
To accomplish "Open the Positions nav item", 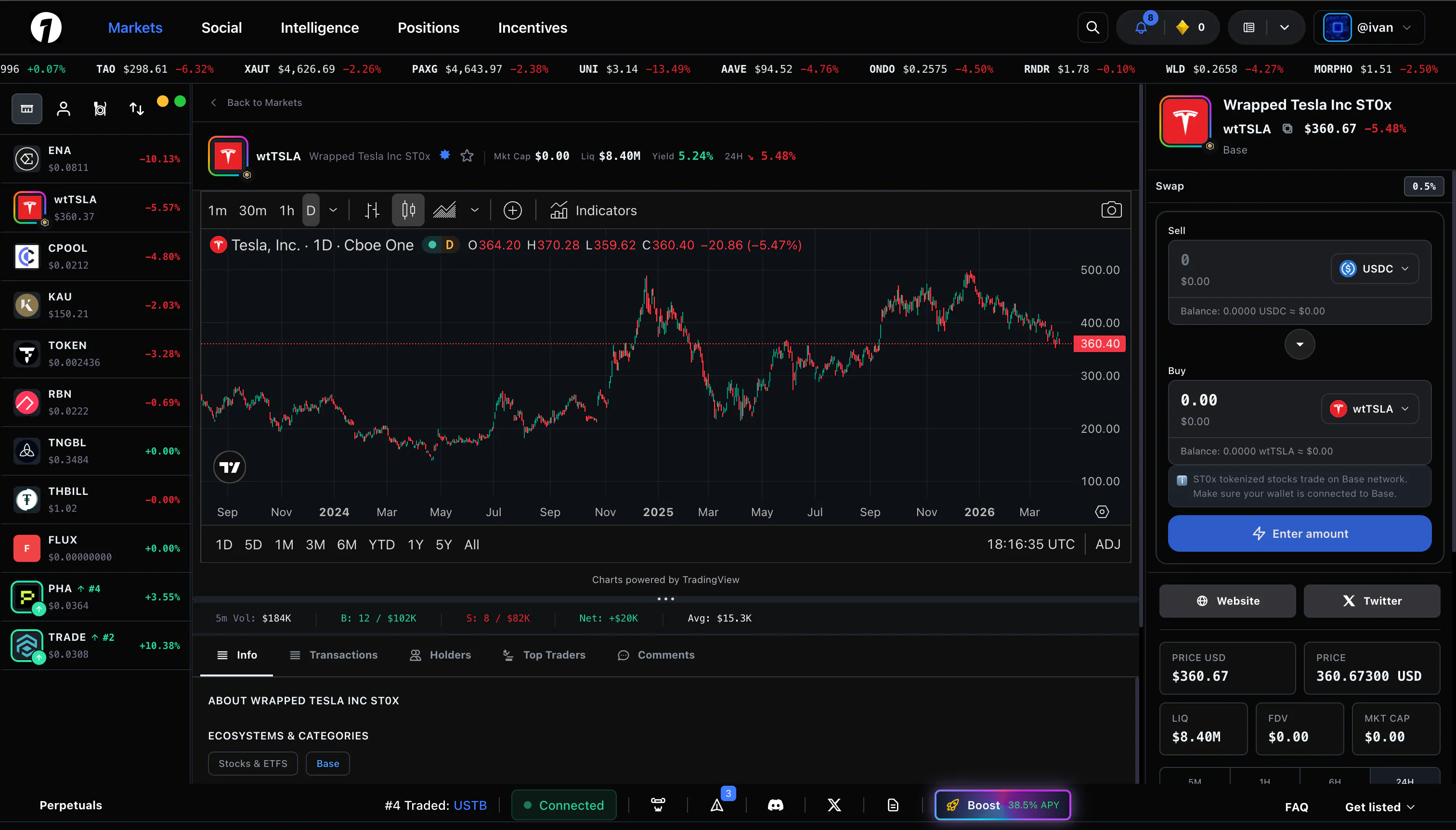I will 428,27.
